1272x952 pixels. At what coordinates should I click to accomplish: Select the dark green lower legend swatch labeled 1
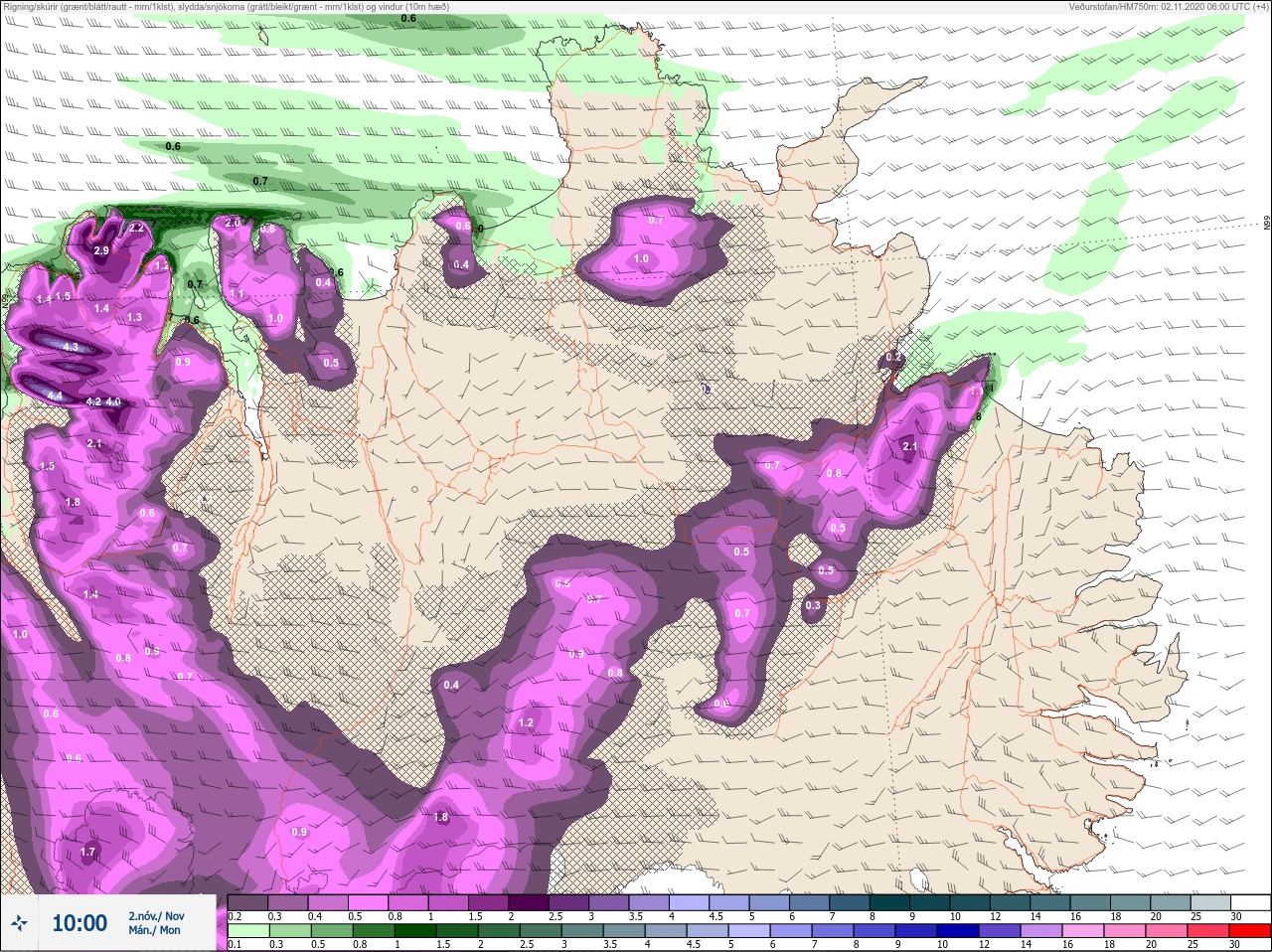[413, 931]
